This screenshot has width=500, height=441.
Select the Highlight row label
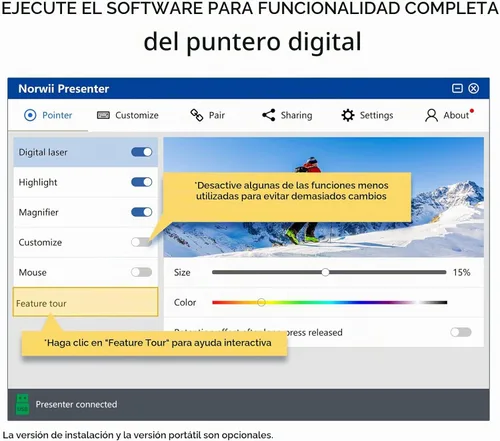(38, 182)
